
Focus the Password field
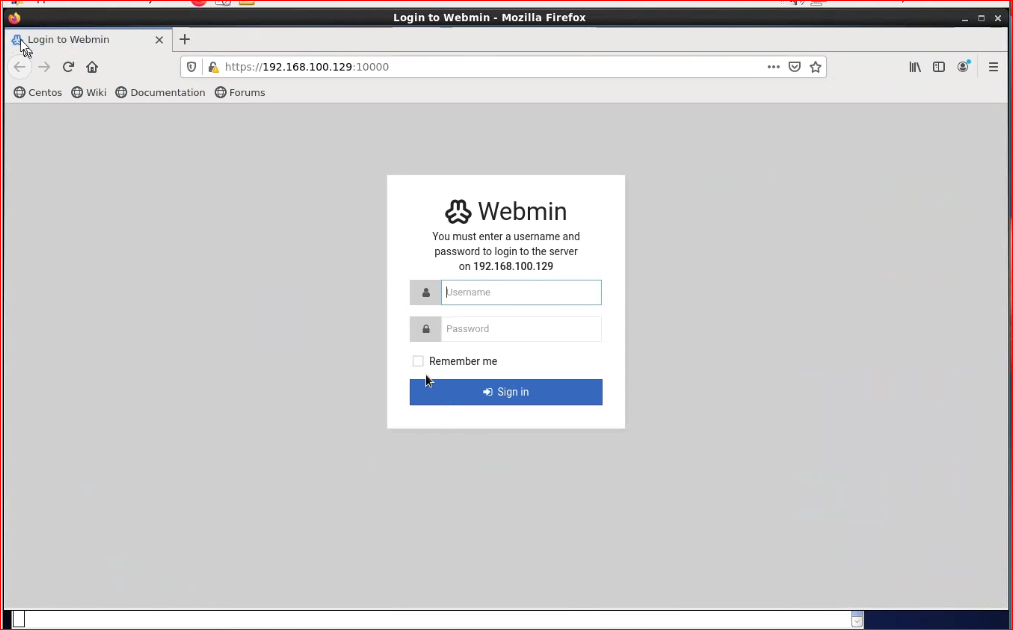[x=521, y=329]
